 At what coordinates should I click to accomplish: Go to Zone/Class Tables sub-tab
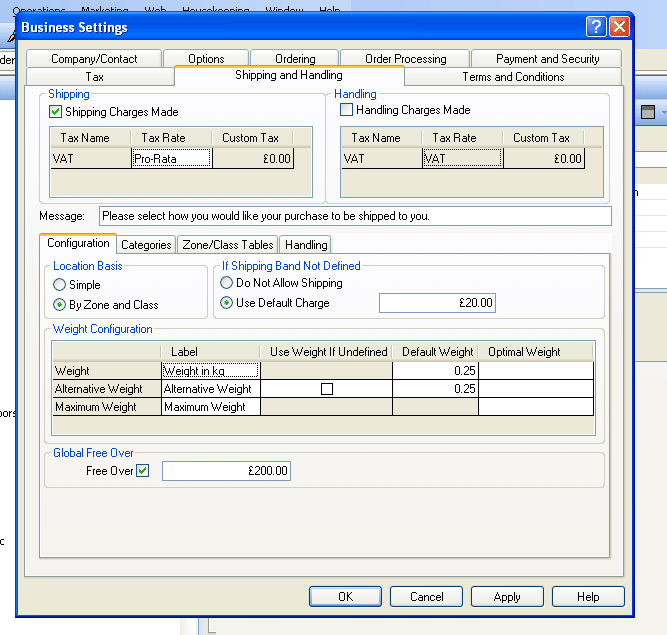click(x=228, y=245)
